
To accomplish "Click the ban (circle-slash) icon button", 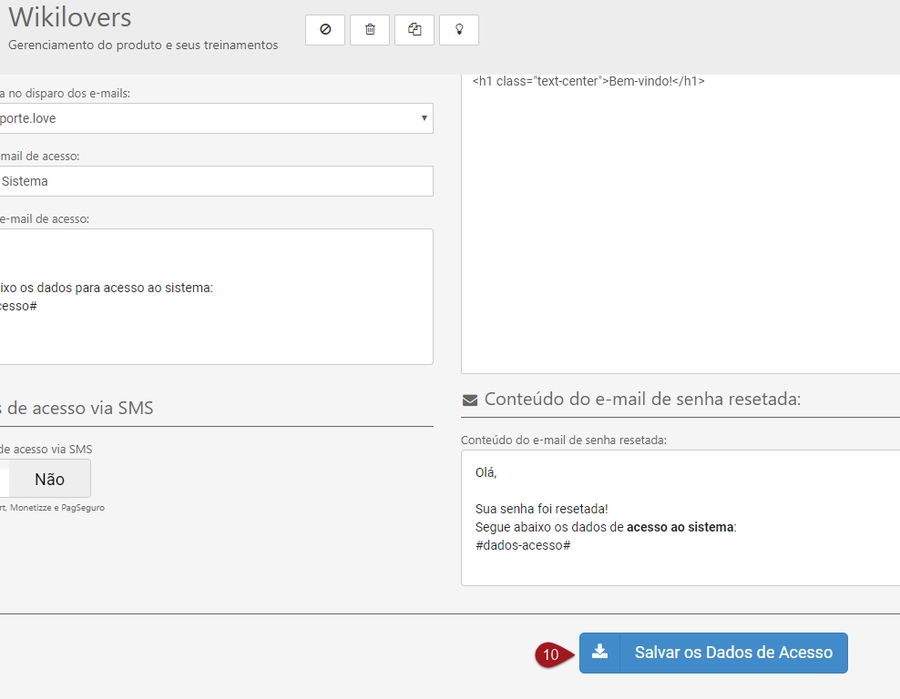I will coord(325,30).
